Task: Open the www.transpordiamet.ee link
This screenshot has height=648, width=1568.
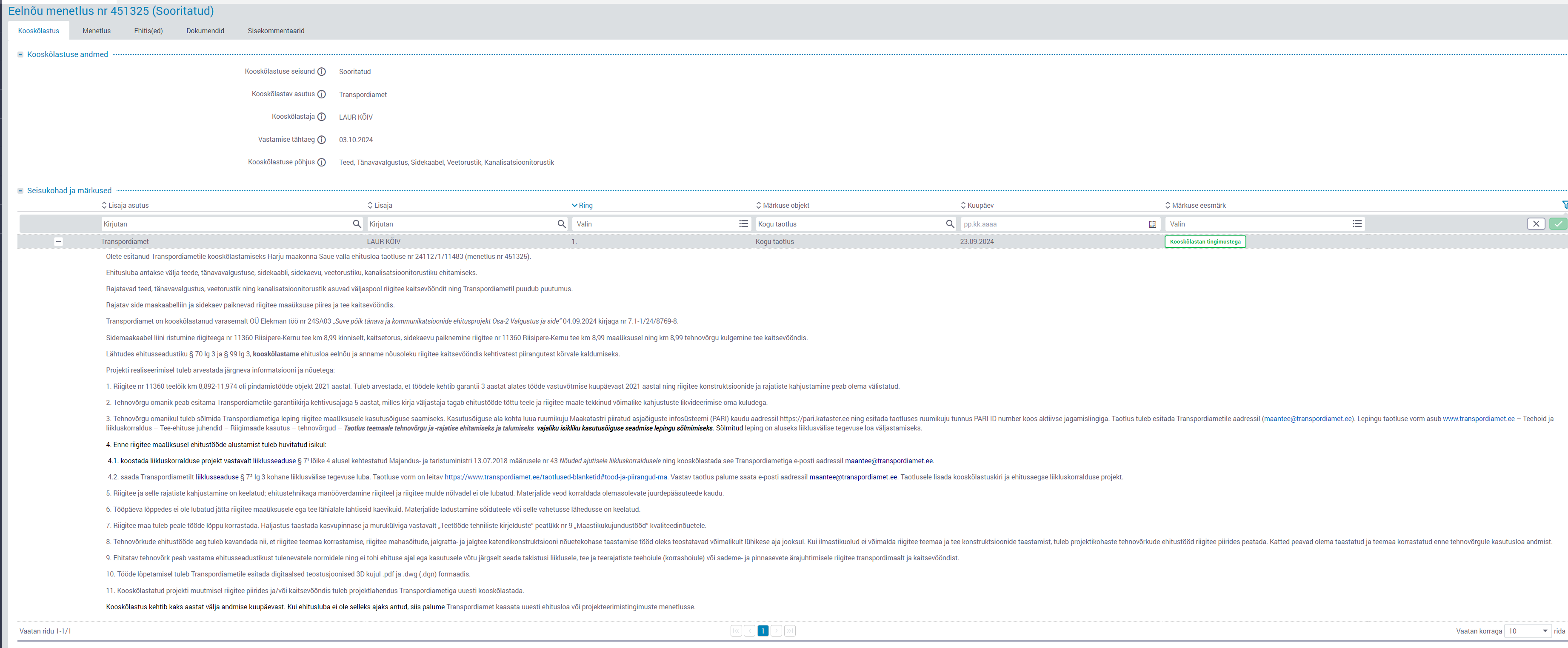Action: coord(1479,419)
